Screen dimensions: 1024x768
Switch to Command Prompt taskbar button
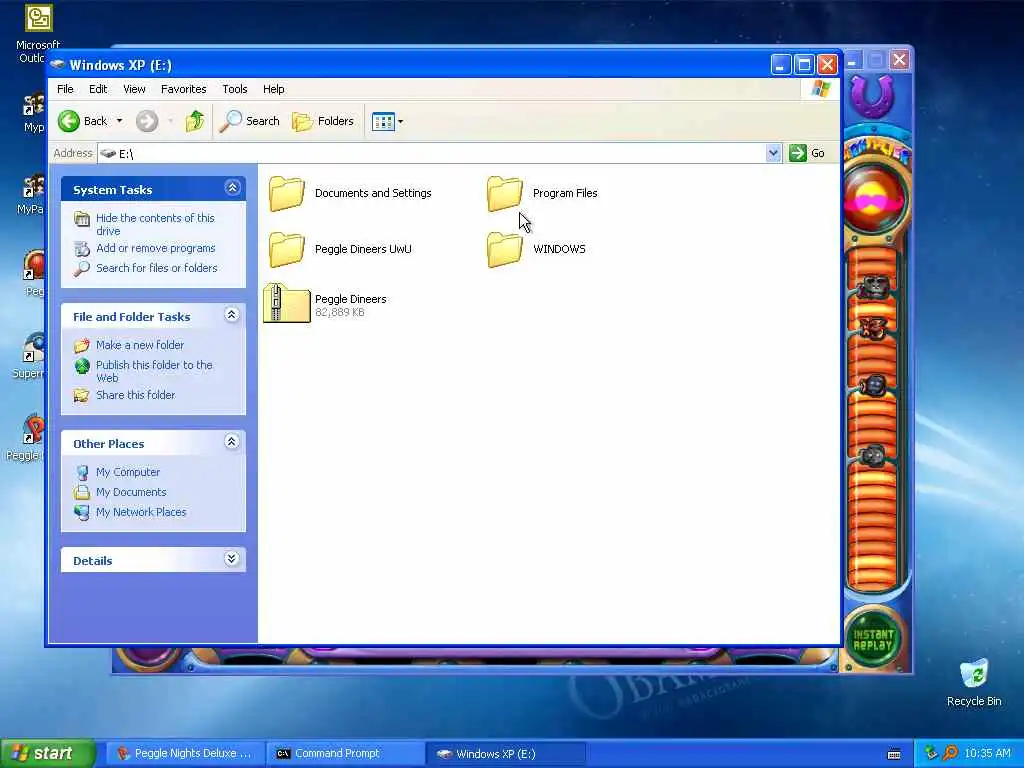345,754
